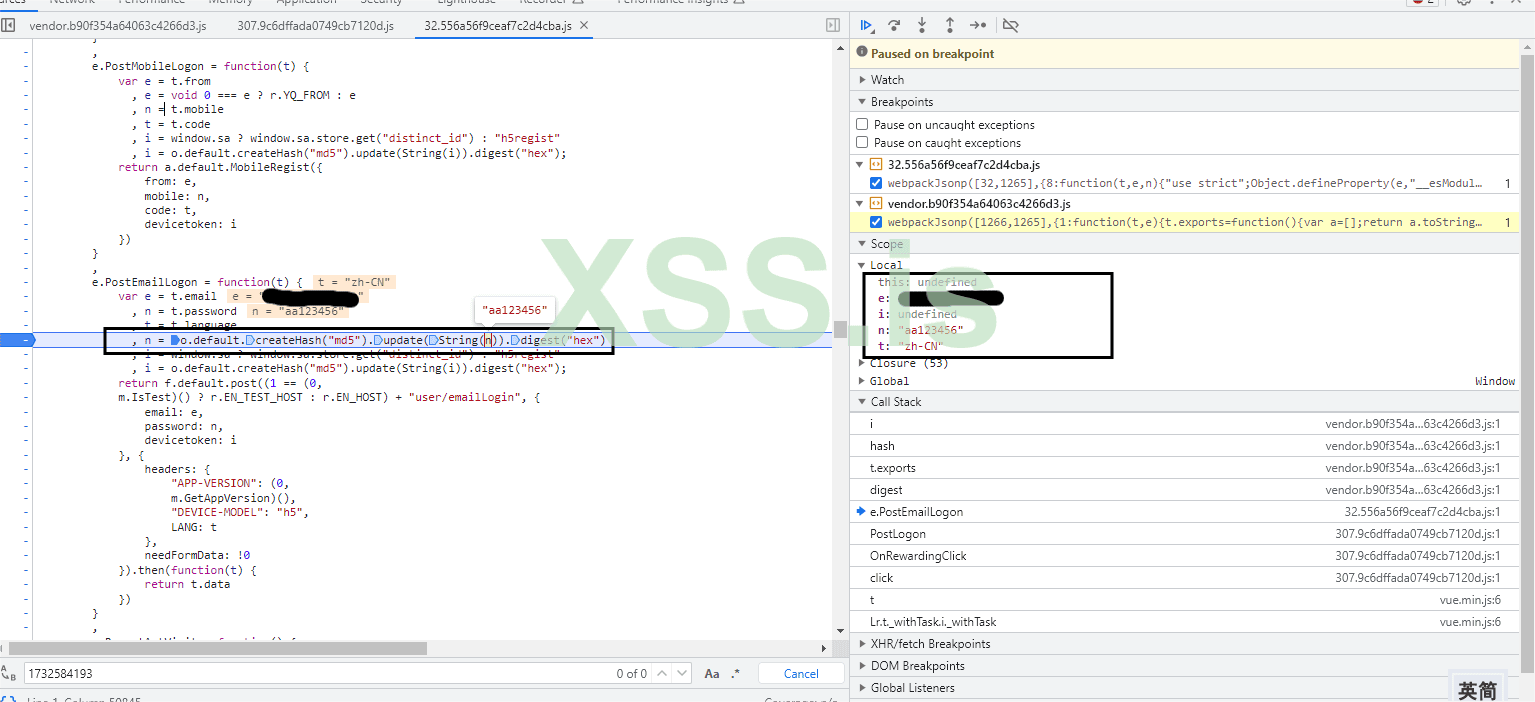
Task: Step out of current function
Action: coord(950,25)
